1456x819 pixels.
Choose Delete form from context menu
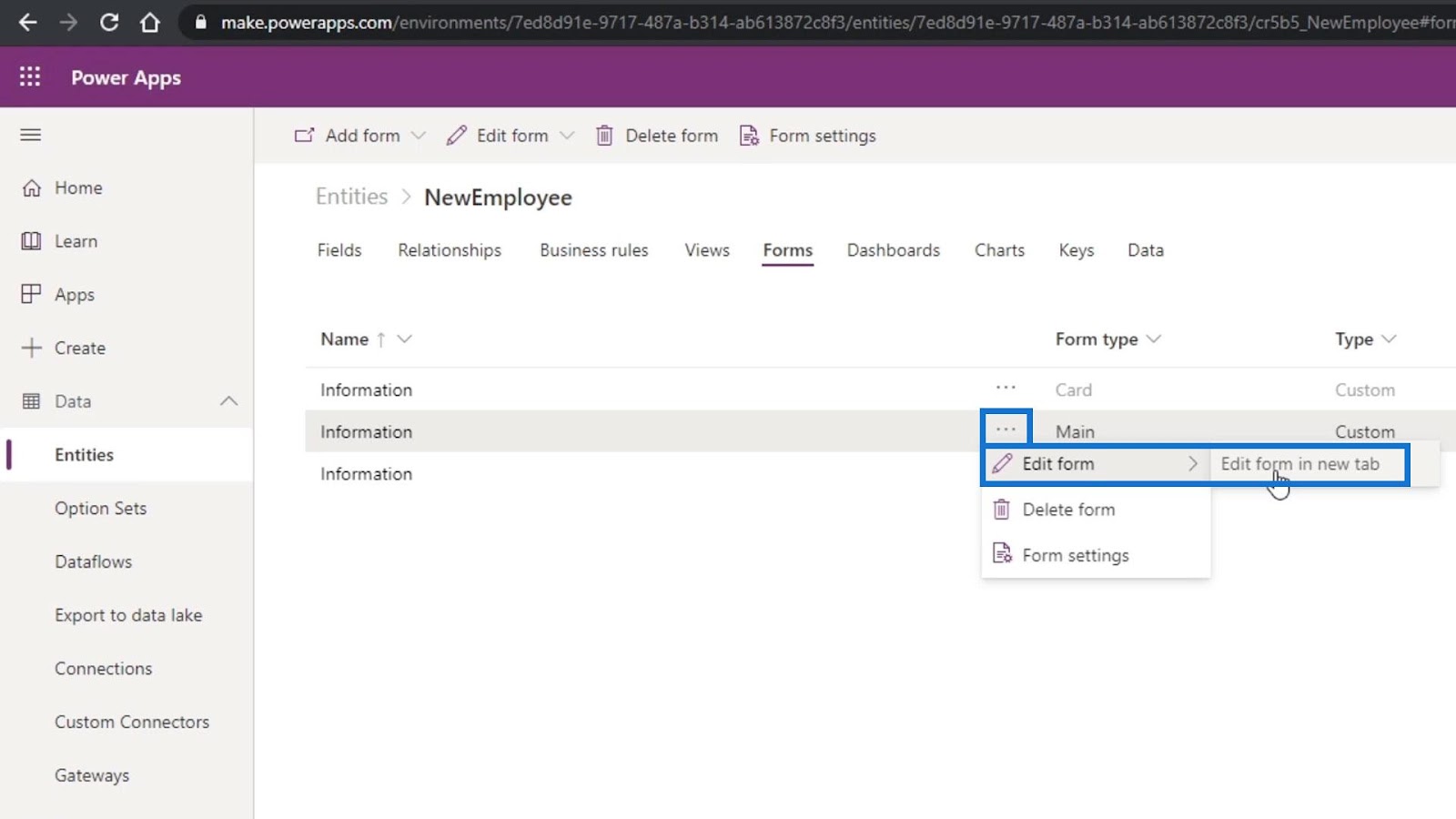pos(1068,510)
